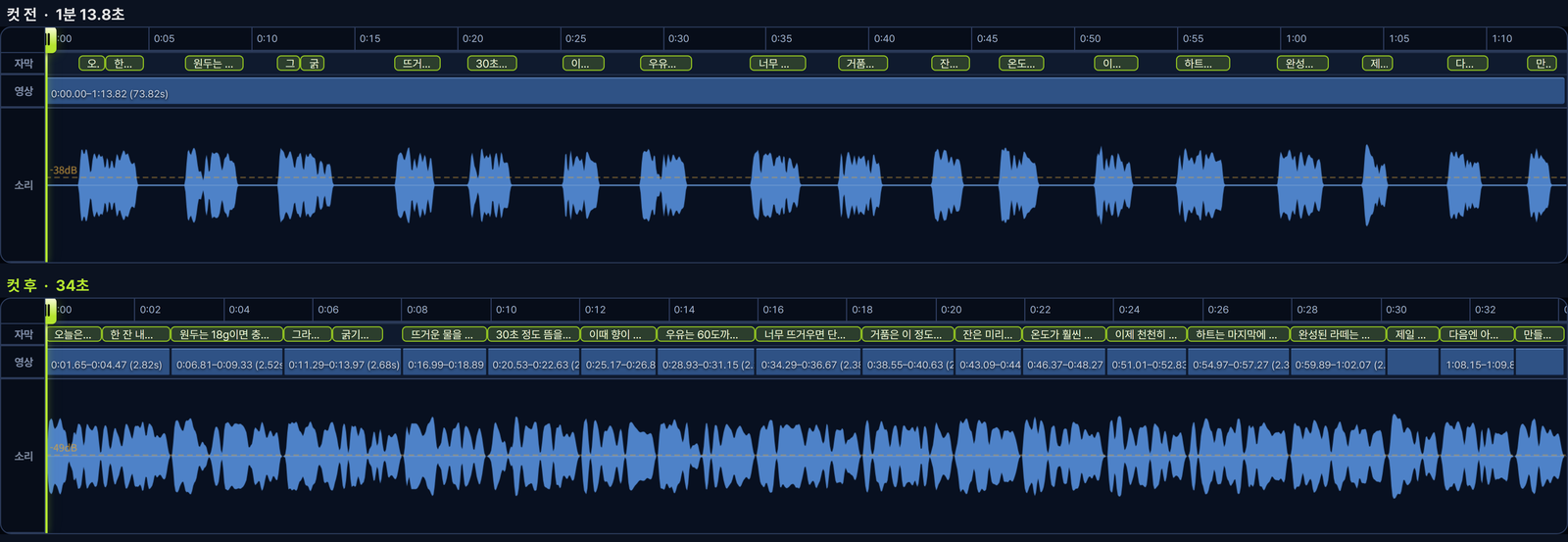1568x542 pixels.
Task: Select the '굵' subtitle chip in top timeline
Action: 314,63
